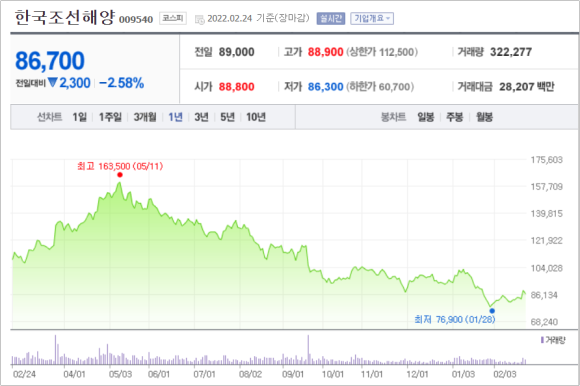The width and height of the screenshot is (580, 386).
Task: Click the 선차트 label
Action: [x=50, y=117]
